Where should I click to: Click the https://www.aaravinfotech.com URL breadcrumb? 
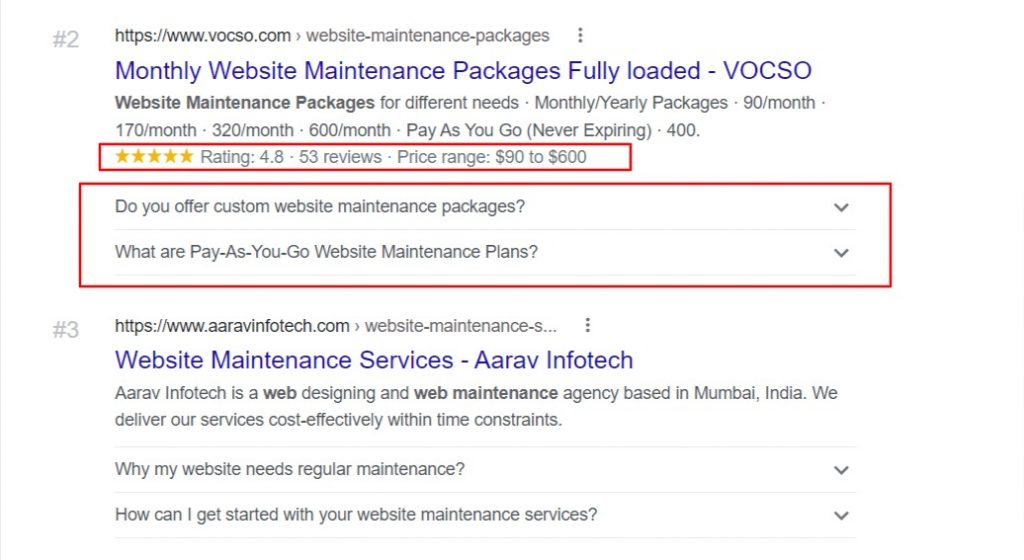point(232,326)
